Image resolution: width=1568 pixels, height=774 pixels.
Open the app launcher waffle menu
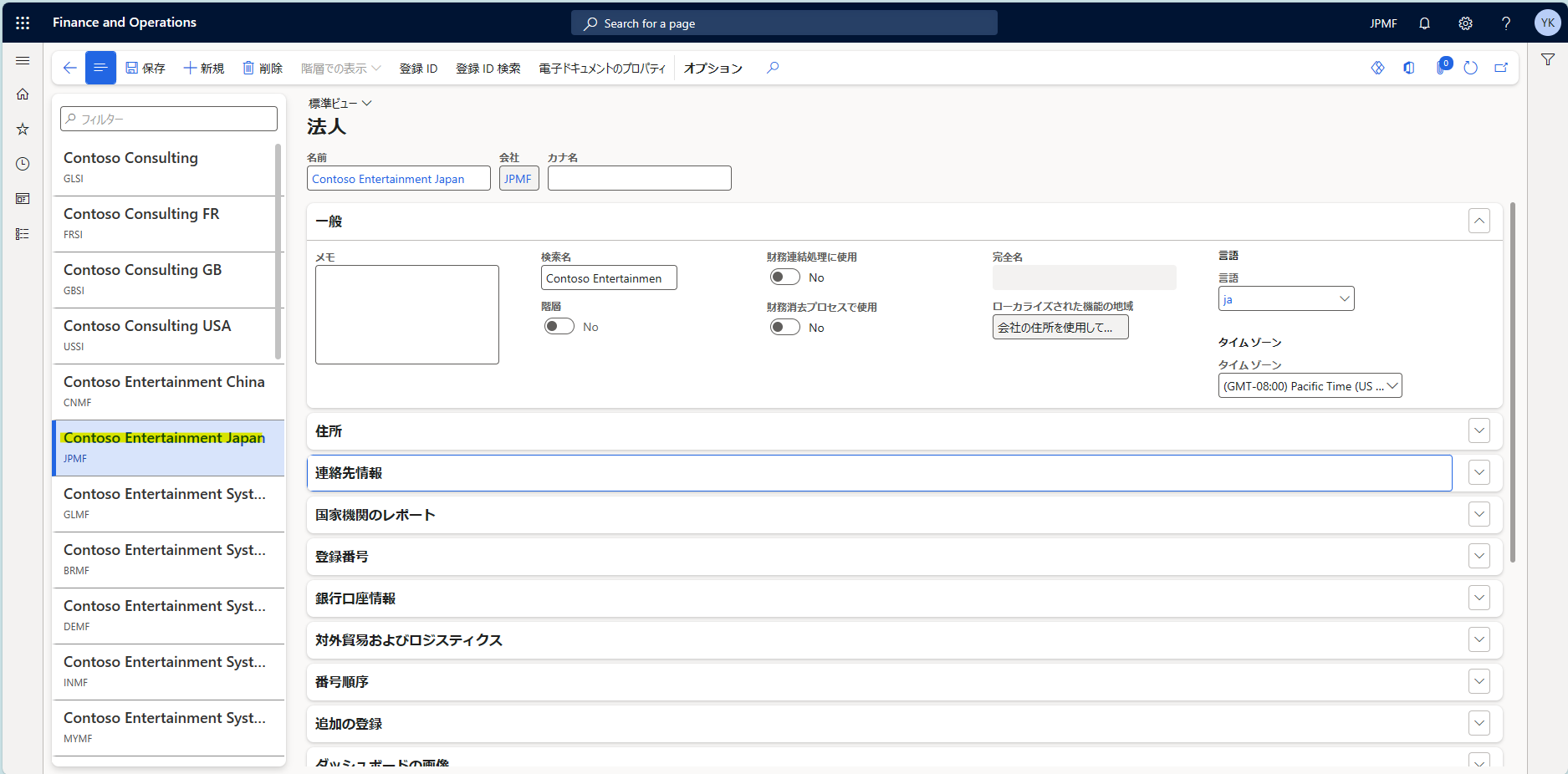pos(23,23)
